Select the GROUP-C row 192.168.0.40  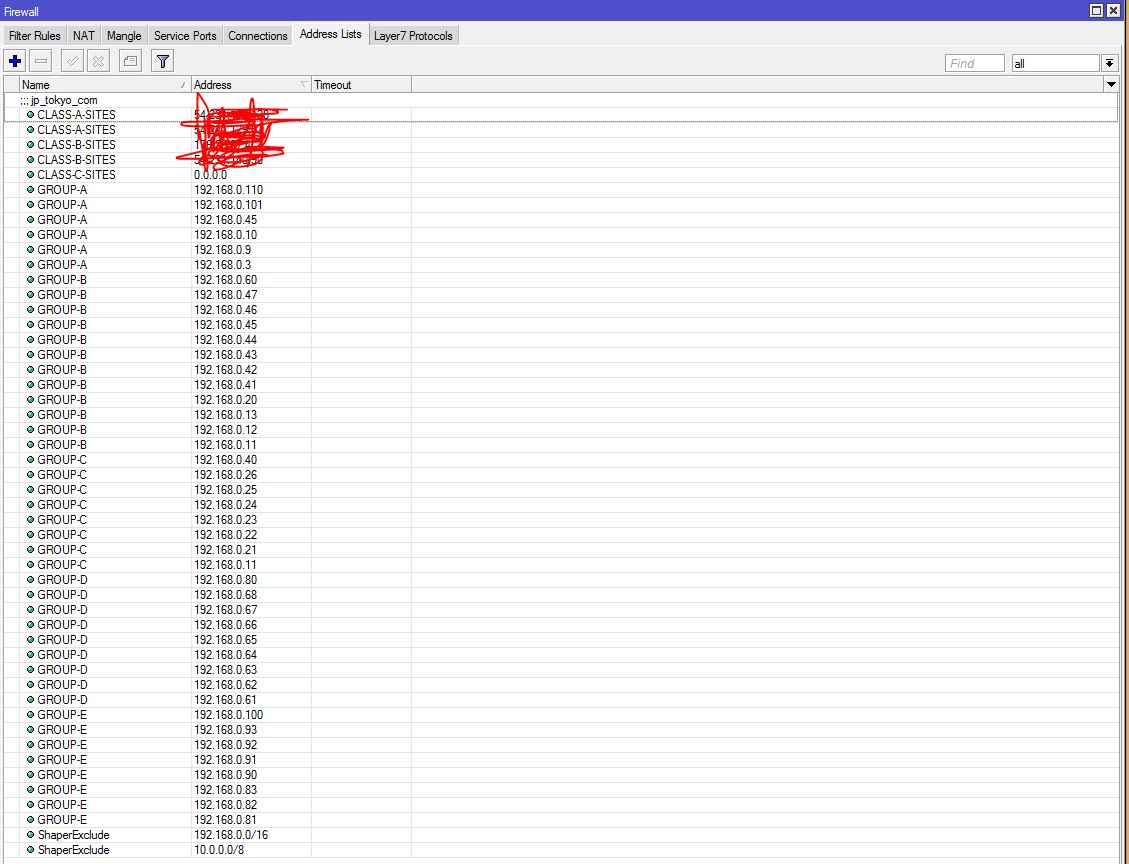pos(561,460)
